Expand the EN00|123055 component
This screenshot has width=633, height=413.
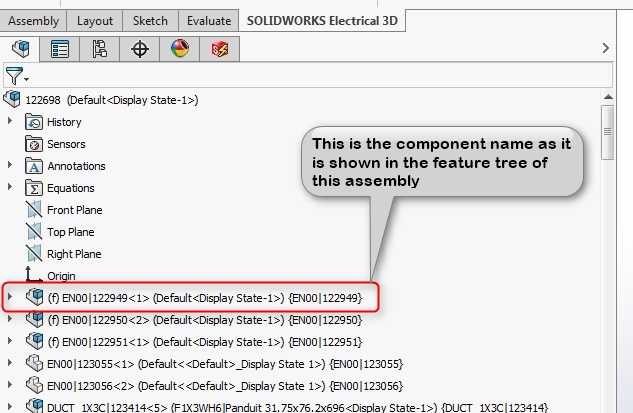click(10, 363)
